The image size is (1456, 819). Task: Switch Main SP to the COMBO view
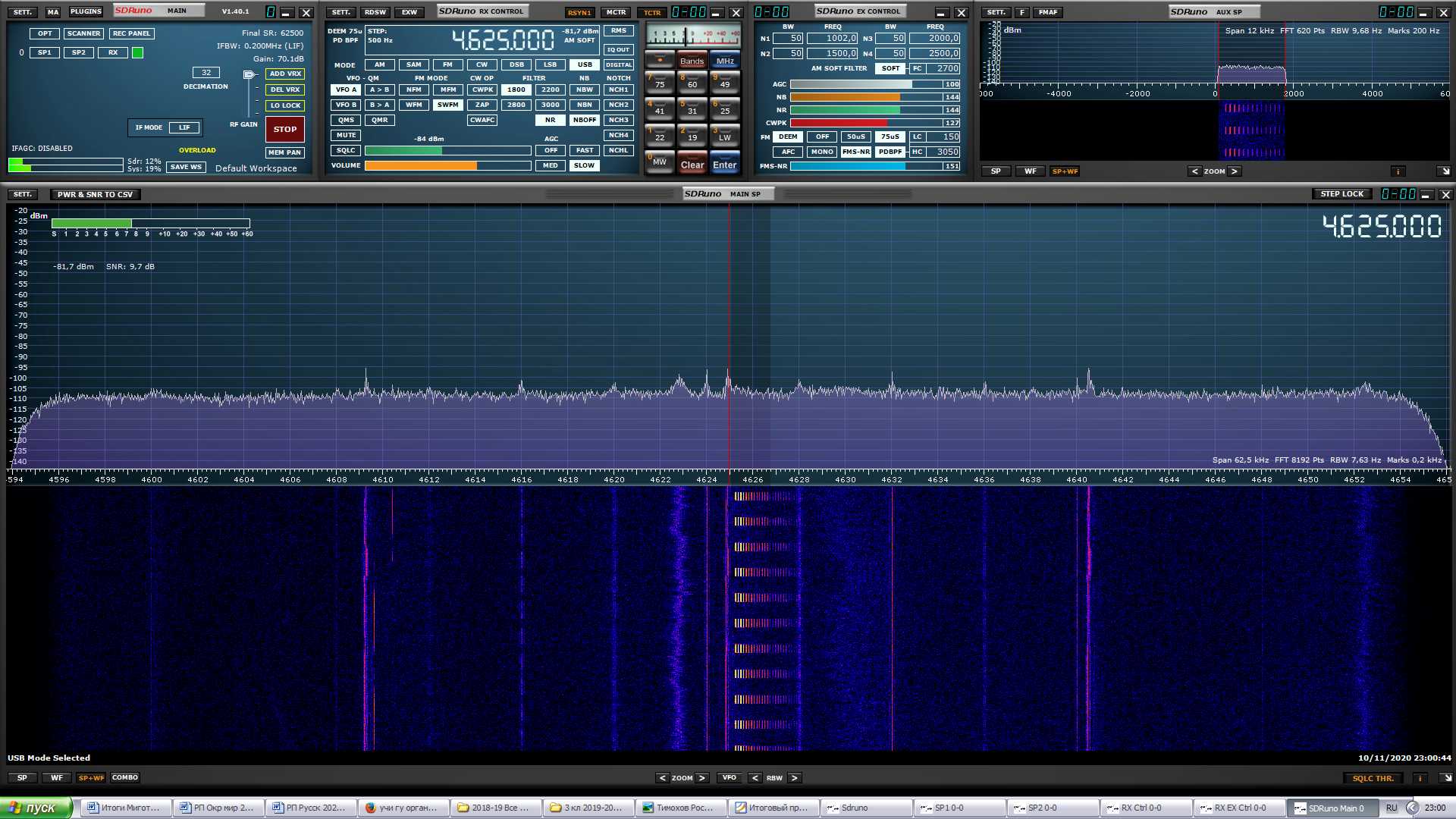click(125, 777)
